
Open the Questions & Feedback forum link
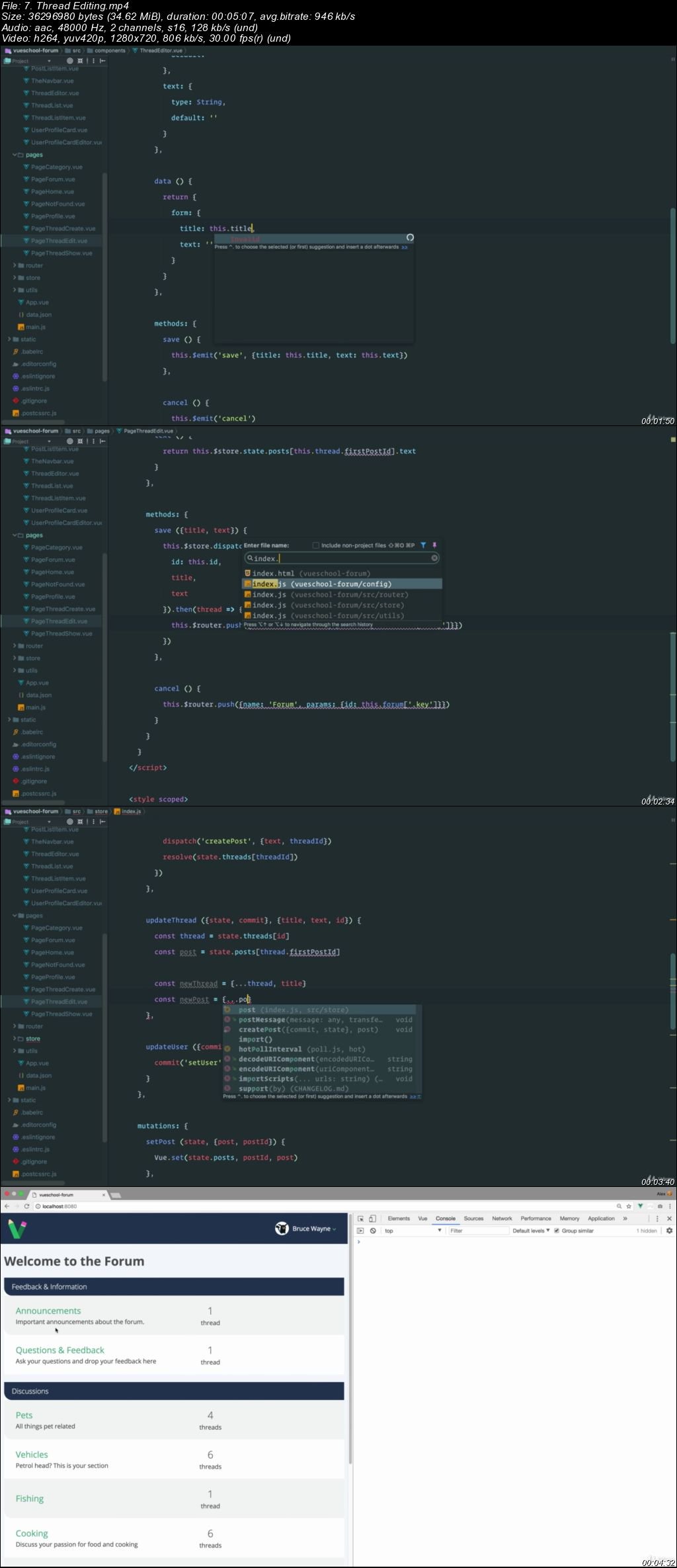click(x=60, y=1350)
